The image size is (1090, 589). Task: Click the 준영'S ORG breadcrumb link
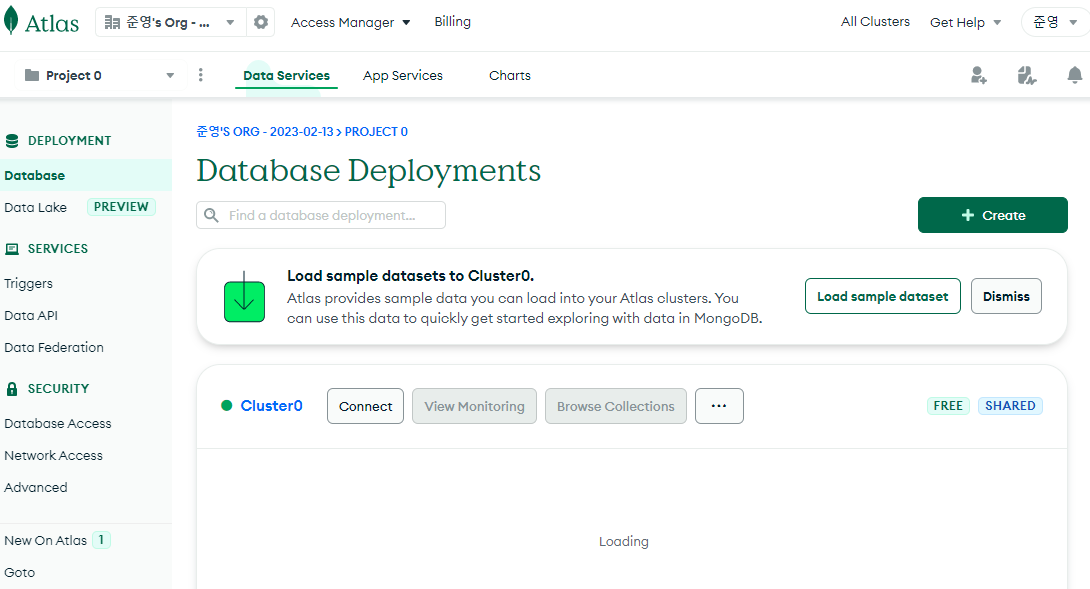click(265, 131)
